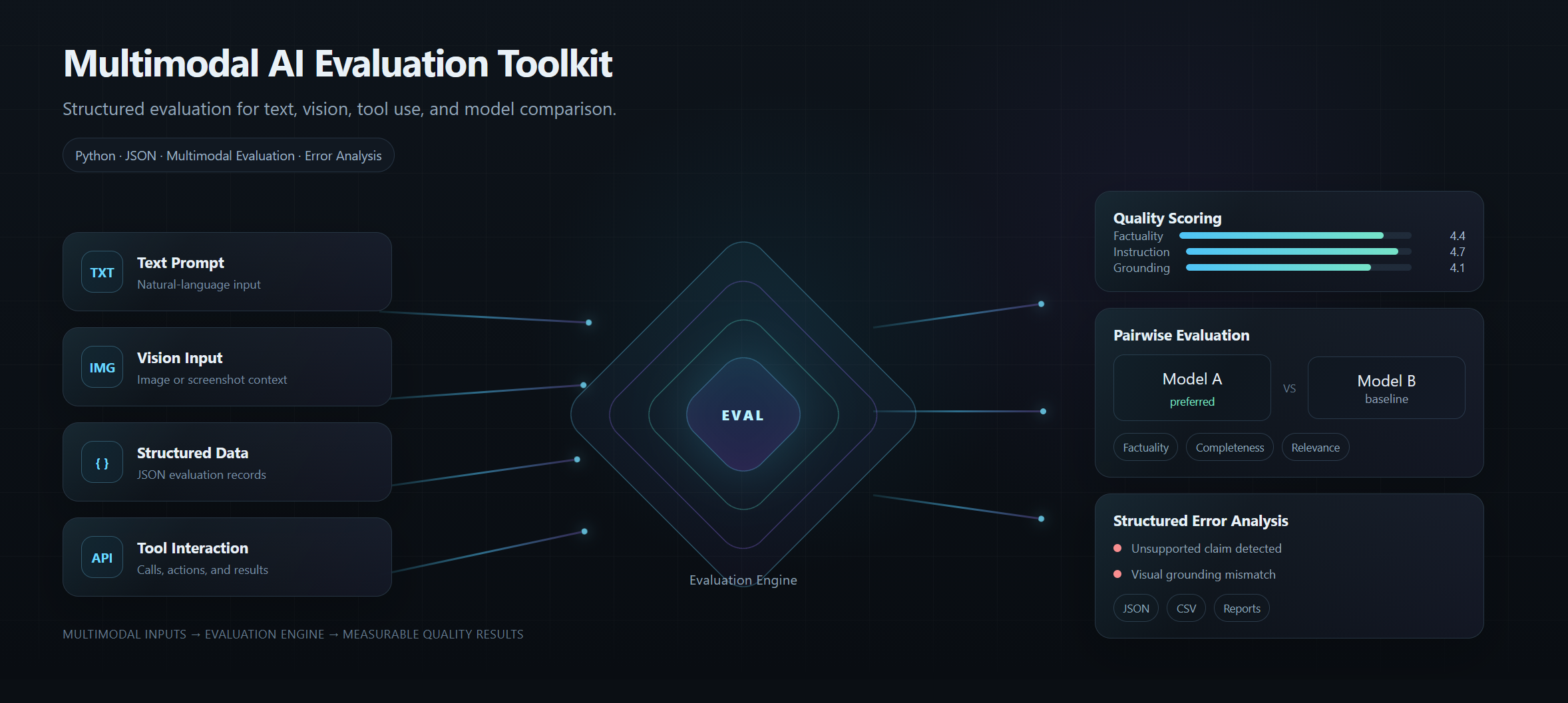Click the Structured Data card title
1568x703 pixels.
[x=192, y=453]
